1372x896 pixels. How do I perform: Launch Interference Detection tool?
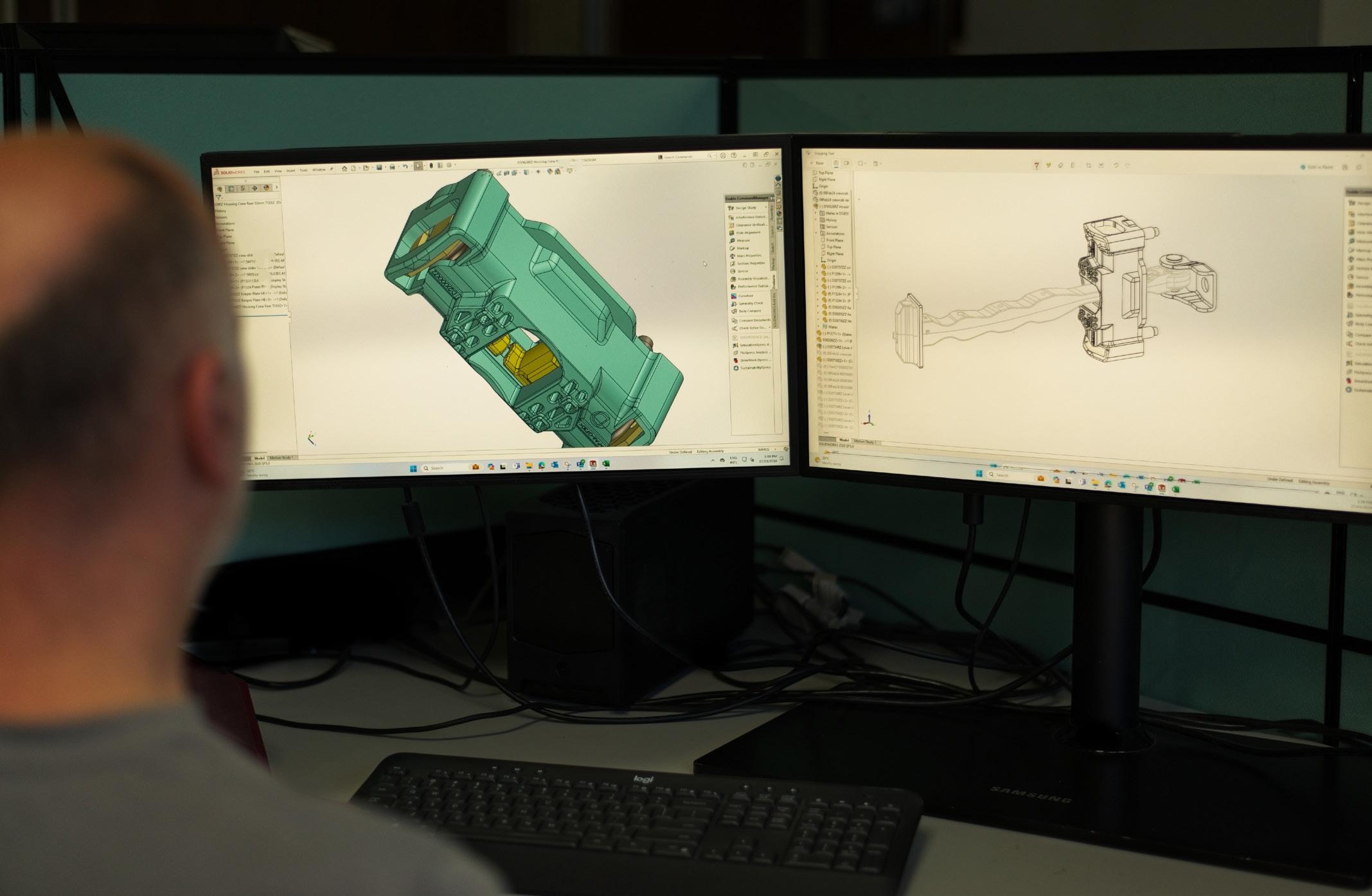point(750,217)
